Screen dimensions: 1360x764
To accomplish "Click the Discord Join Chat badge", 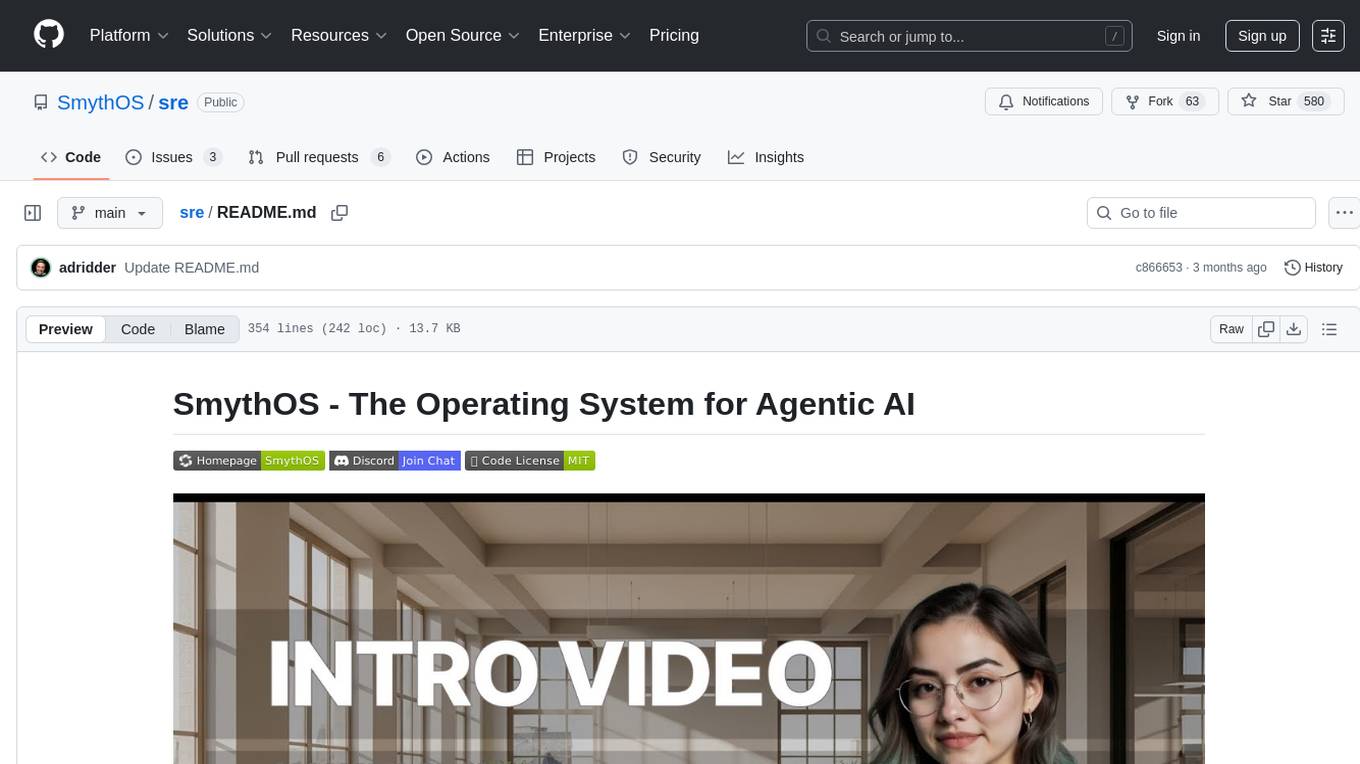I will 394,461.
